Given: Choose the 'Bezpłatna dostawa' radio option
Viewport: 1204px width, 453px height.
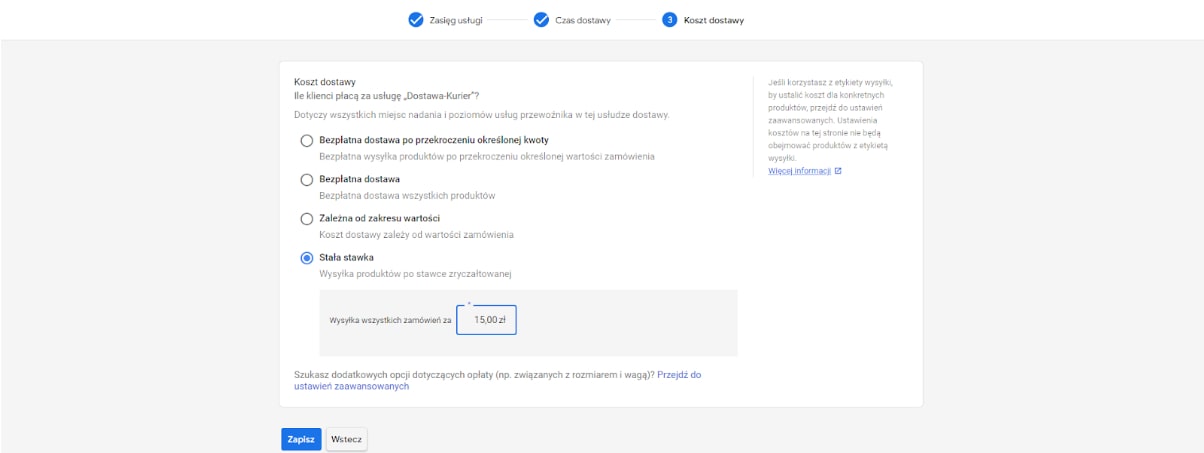Looking at the screenshot, I should click(x=307, y=179).
